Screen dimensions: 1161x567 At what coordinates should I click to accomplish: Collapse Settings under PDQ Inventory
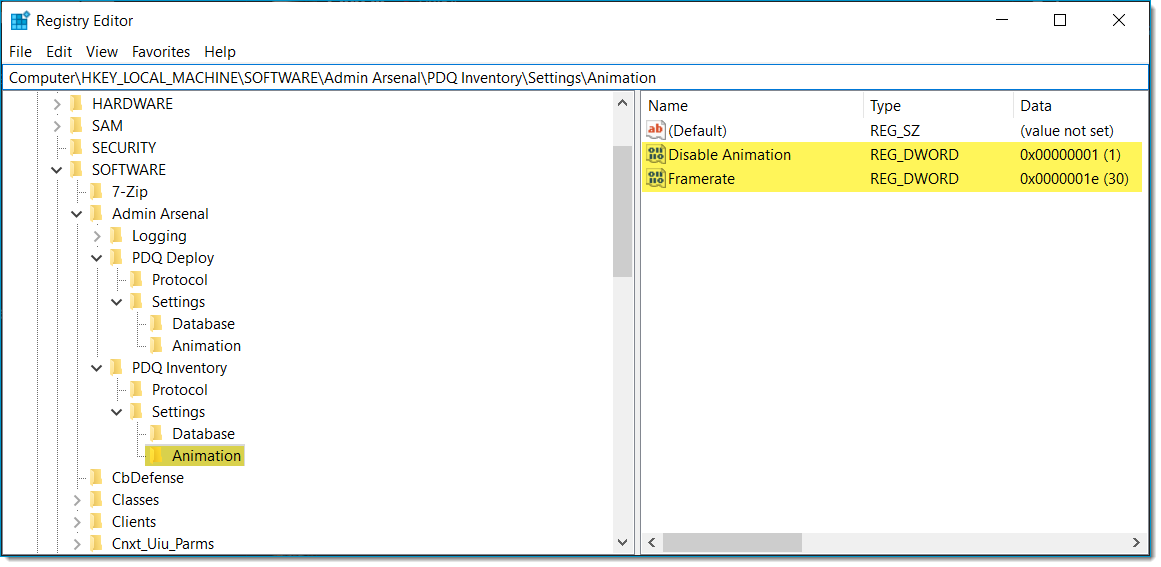(x=117, y=412)
